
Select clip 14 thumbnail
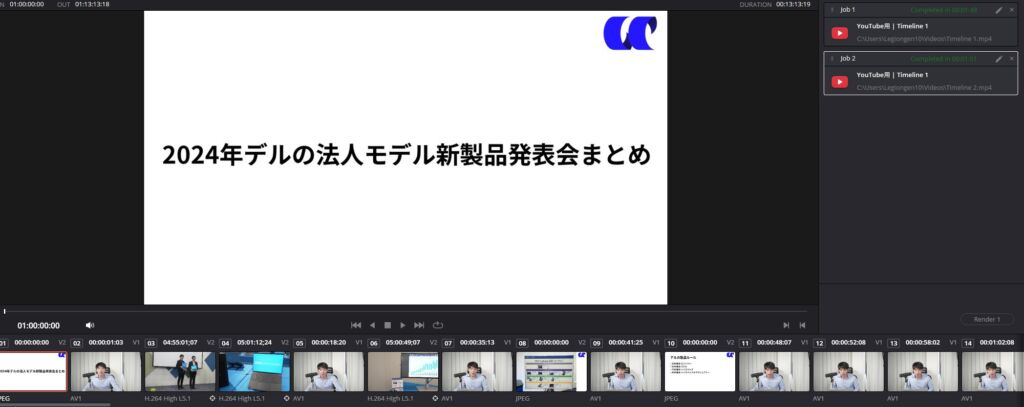coord(993,372)
